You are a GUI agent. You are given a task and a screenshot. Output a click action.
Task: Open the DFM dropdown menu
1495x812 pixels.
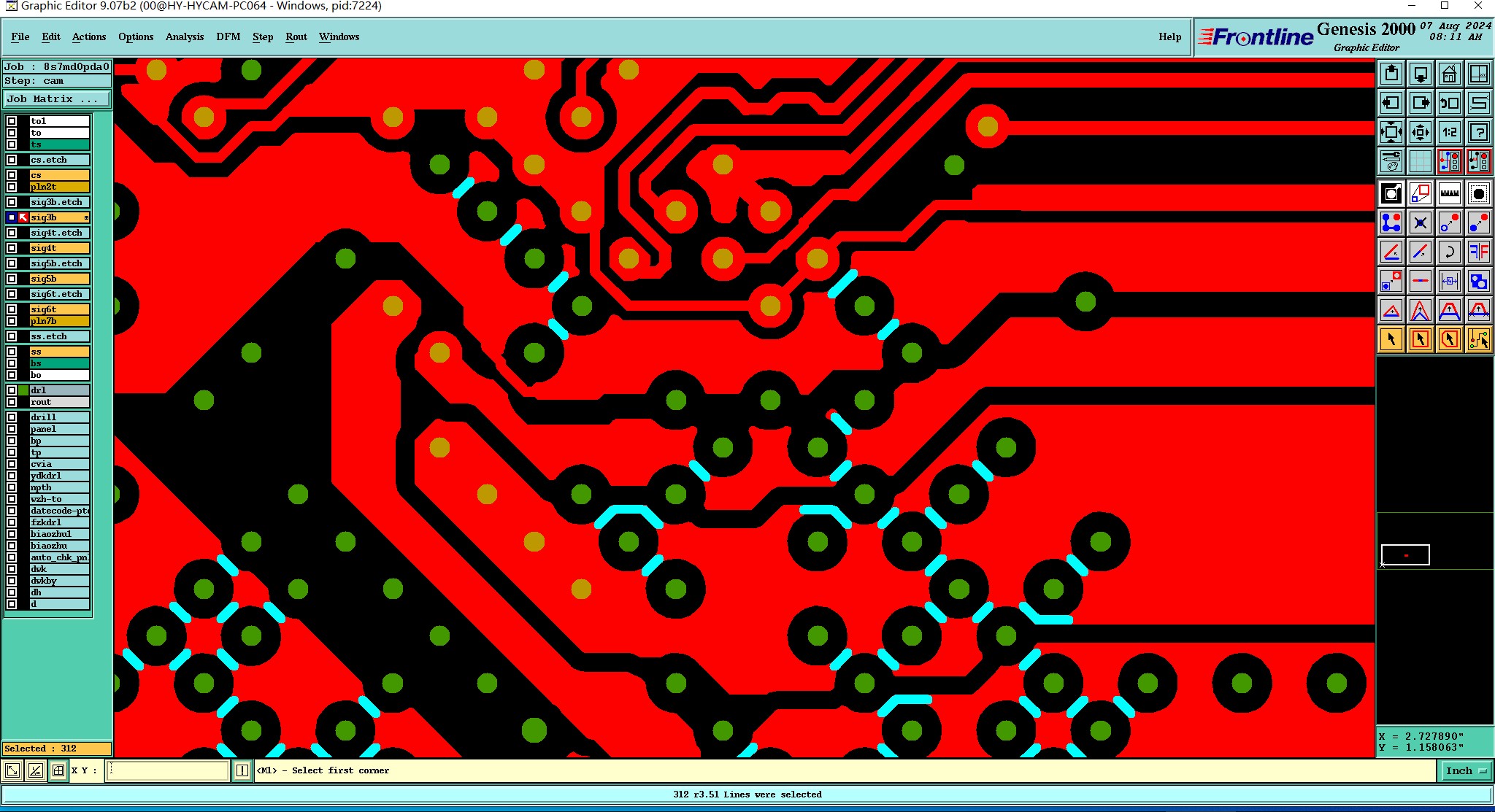[228, 36]
